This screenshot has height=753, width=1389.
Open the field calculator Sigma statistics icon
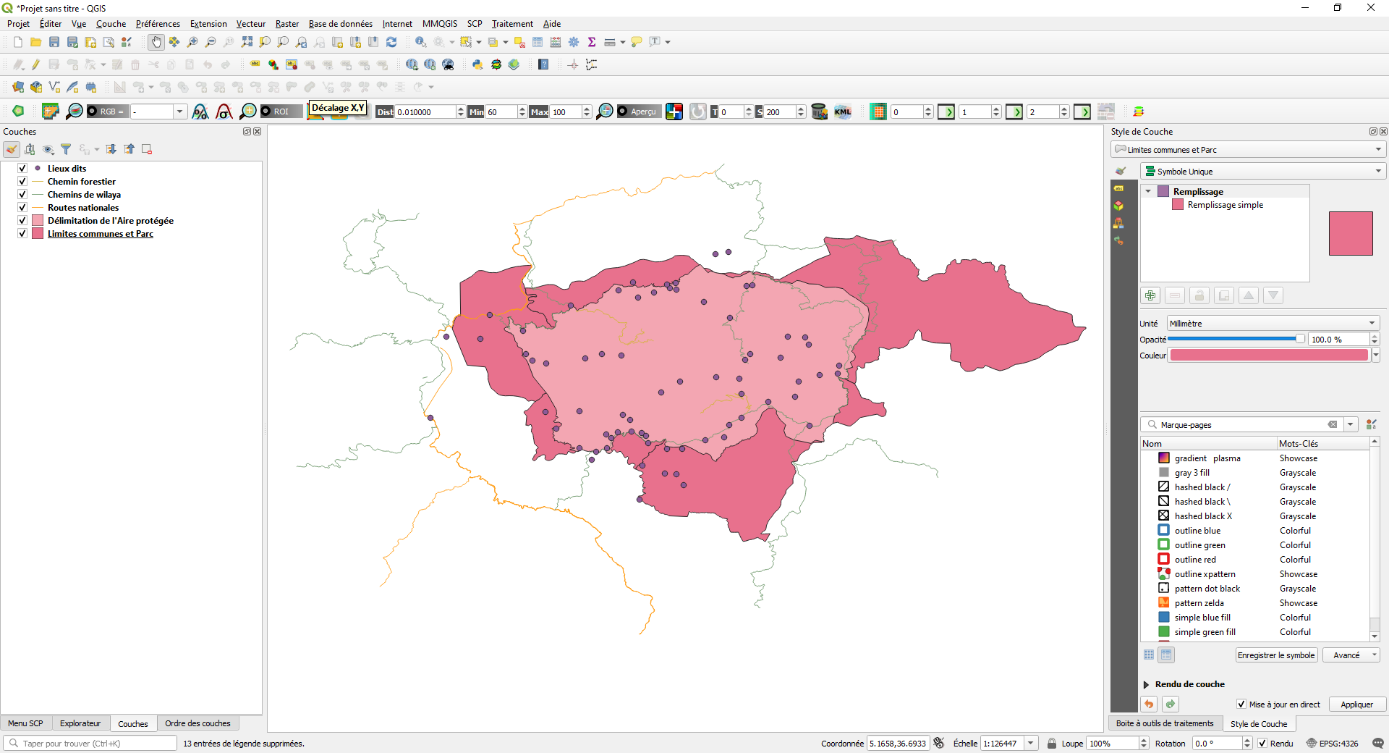(591, 42)
